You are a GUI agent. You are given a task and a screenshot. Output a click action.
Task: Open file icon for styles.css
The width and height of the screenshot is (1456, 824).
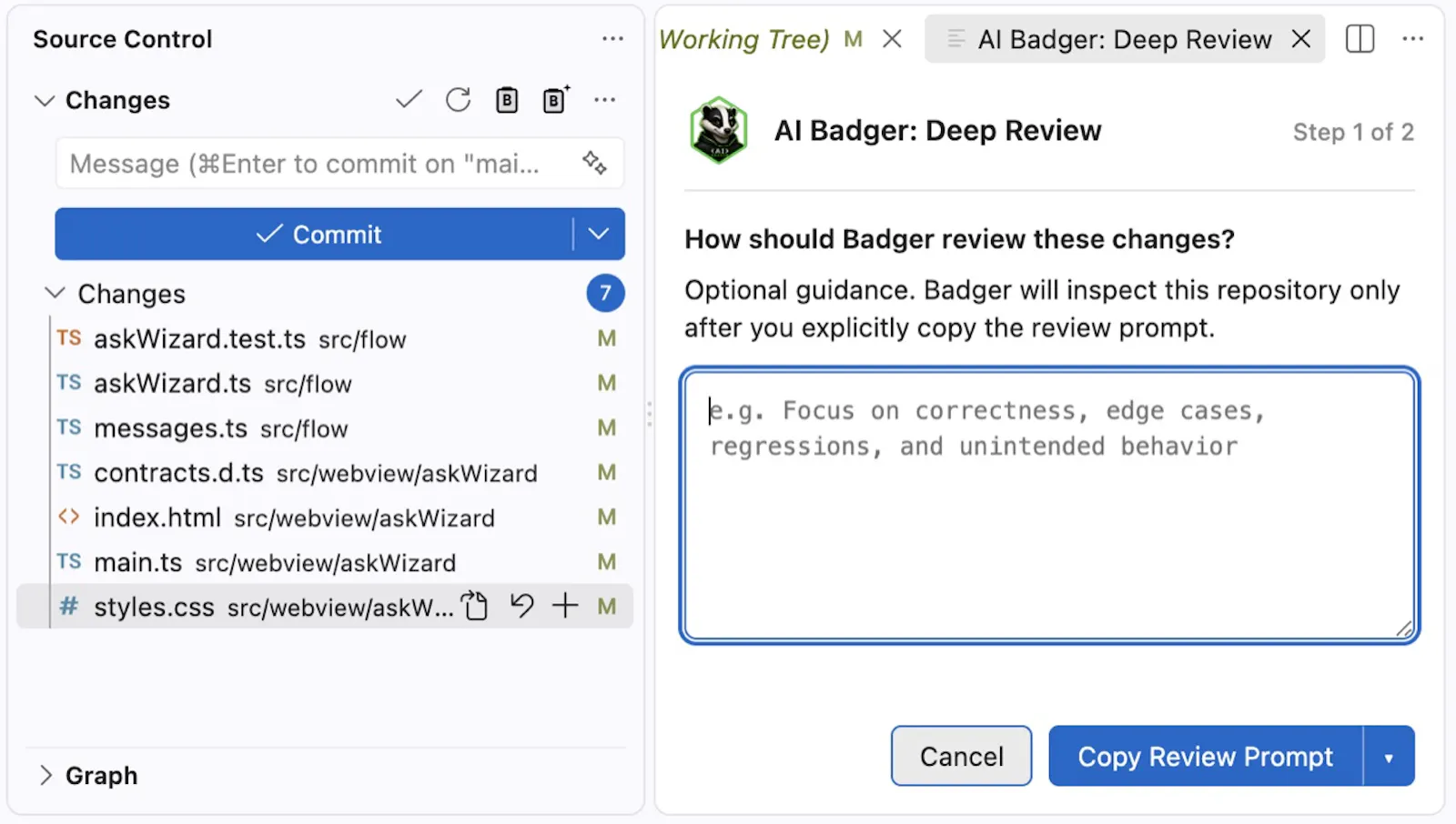pyautogui.click(x=475, y=606)
